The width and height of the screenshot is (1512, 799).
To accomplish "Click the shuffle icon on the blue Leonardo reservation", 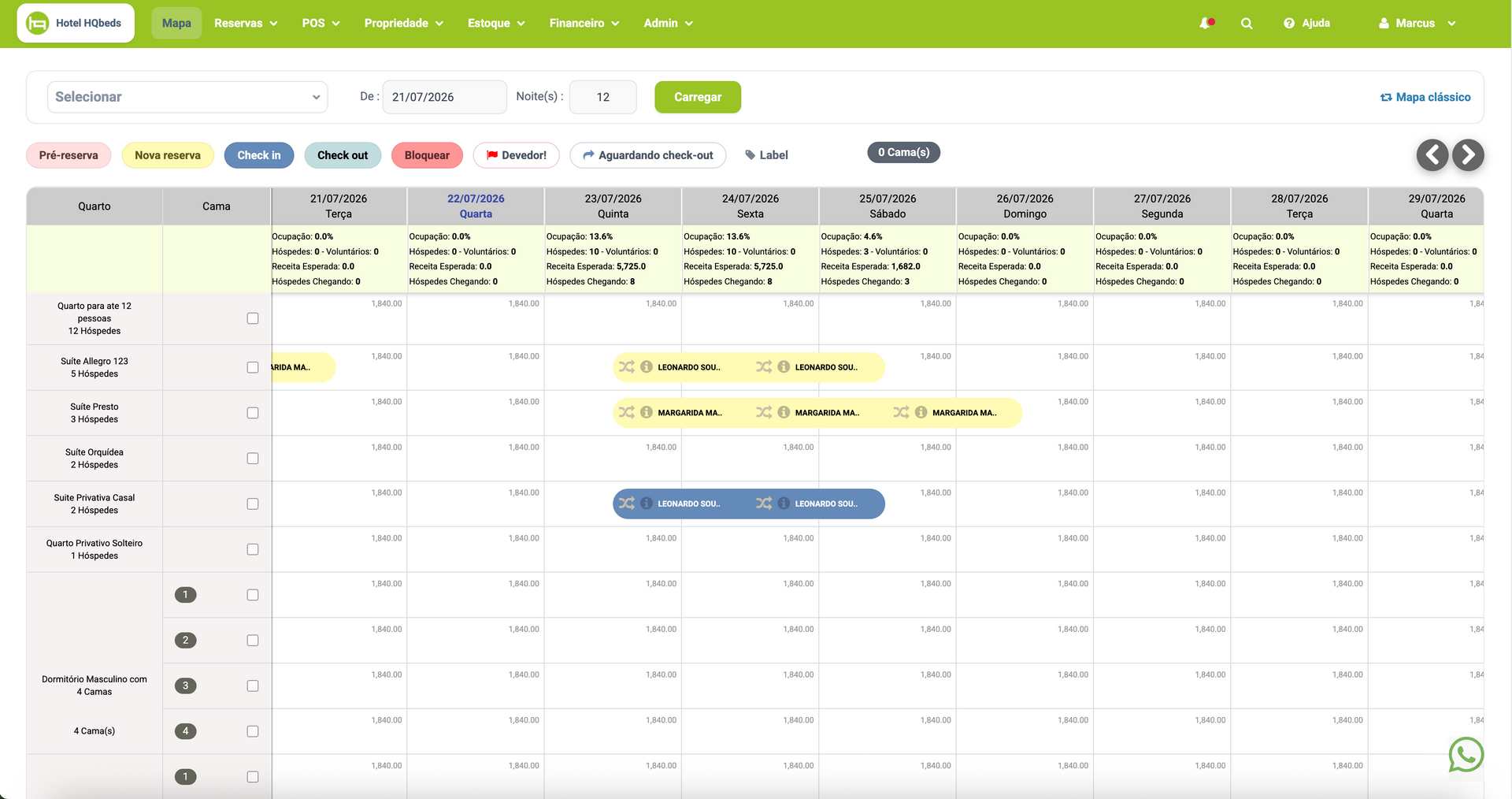I will pos(627,504).
